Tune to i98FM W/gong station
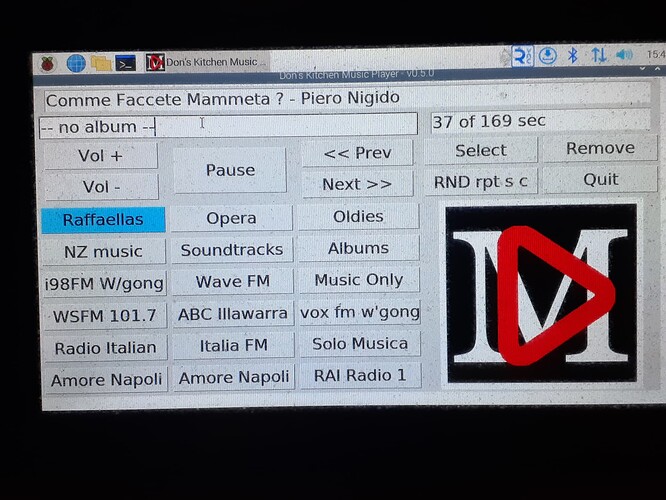 [104, 283]
